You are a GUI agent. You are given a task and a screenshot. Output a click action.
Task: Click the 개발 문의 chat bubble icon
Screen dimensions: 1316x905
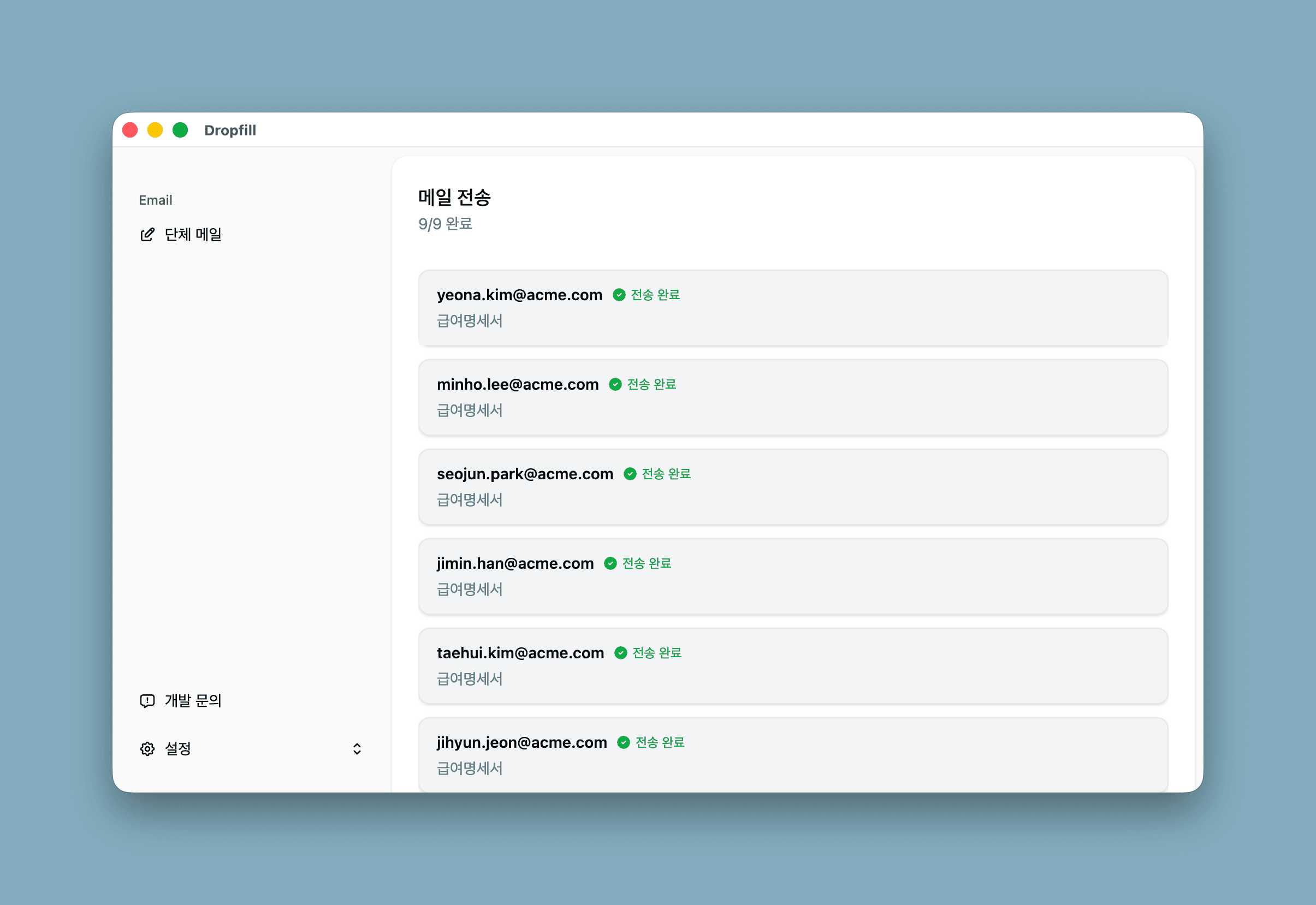click(147, 701)
